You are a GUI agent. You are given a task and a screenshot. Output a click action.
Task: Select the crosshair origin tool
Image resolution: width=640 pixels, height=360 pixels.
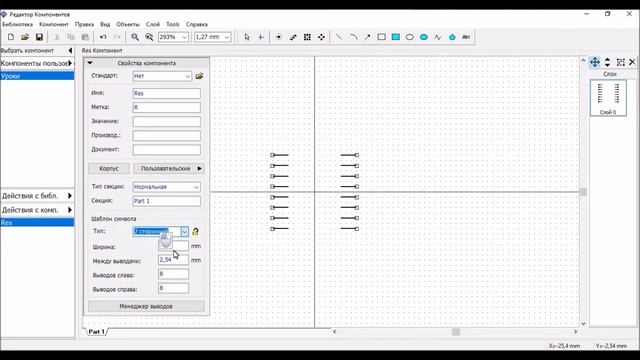coord(261,37)
